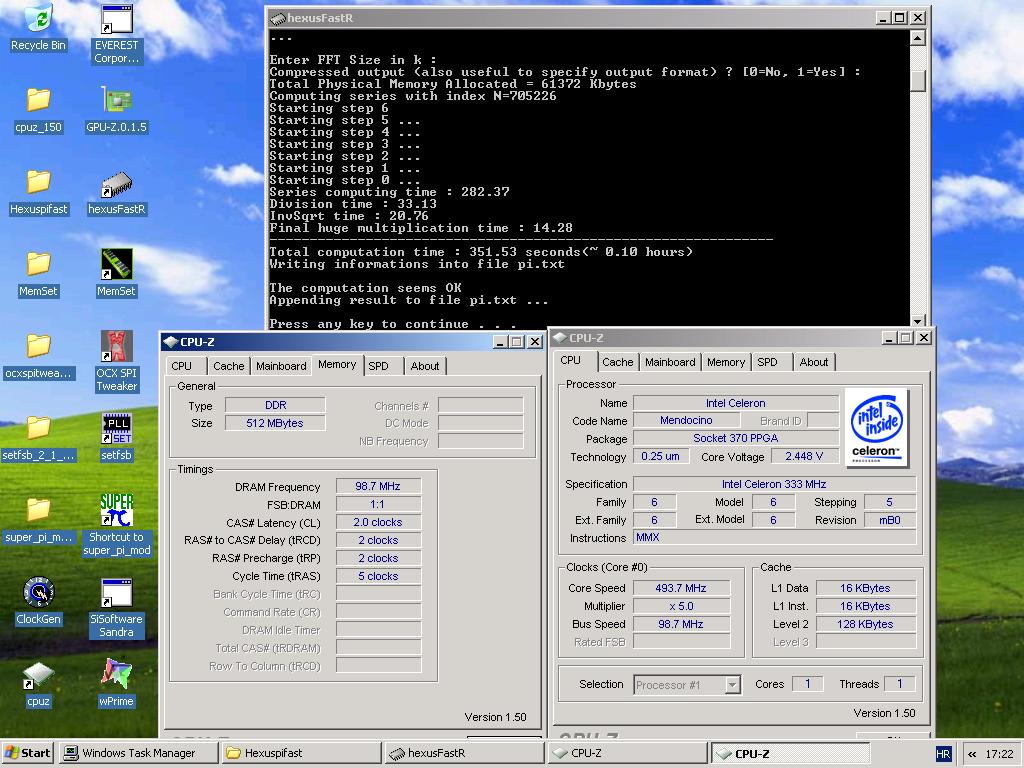Switch to Hexuspifast taskbar button

(x=301, y=754)
